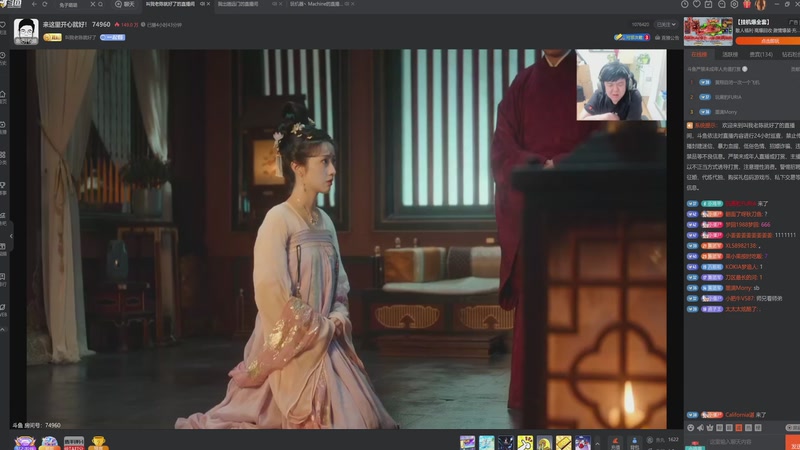Expand the gift list with up chevron
The width and height of the screenshot is (800, 450).
pos(597,443)
